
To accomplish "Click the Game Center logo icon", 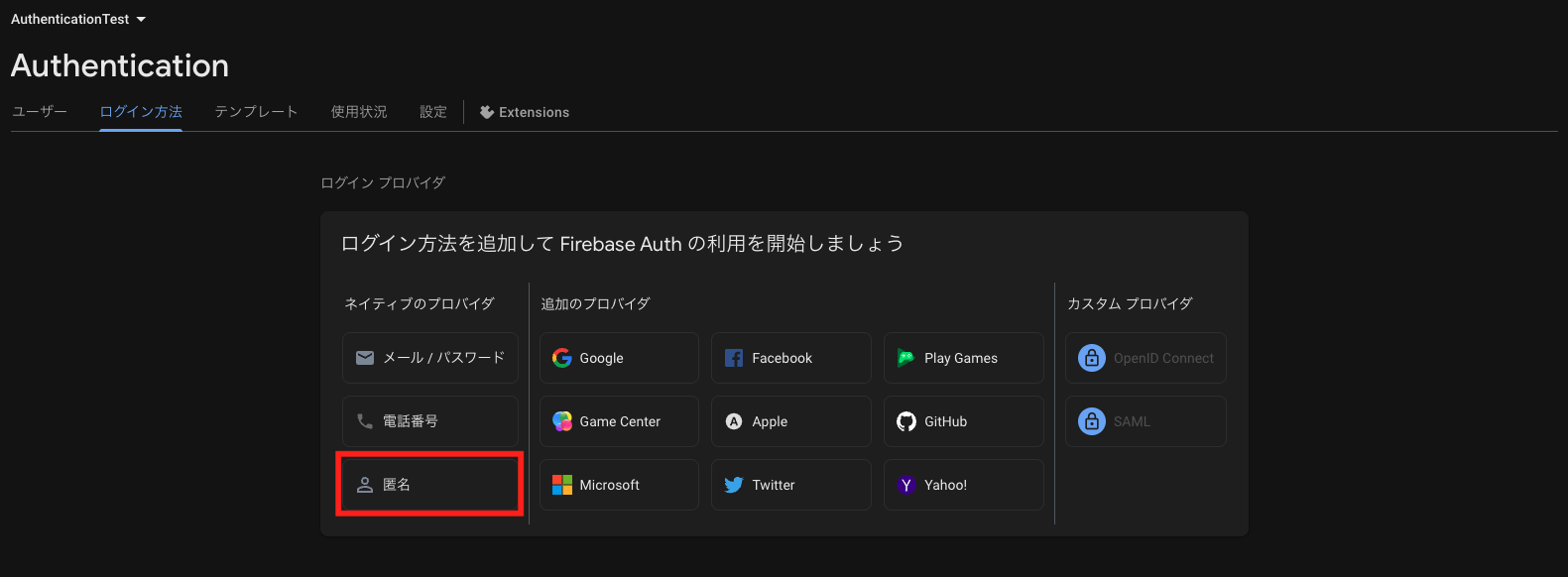I will 562,421.
